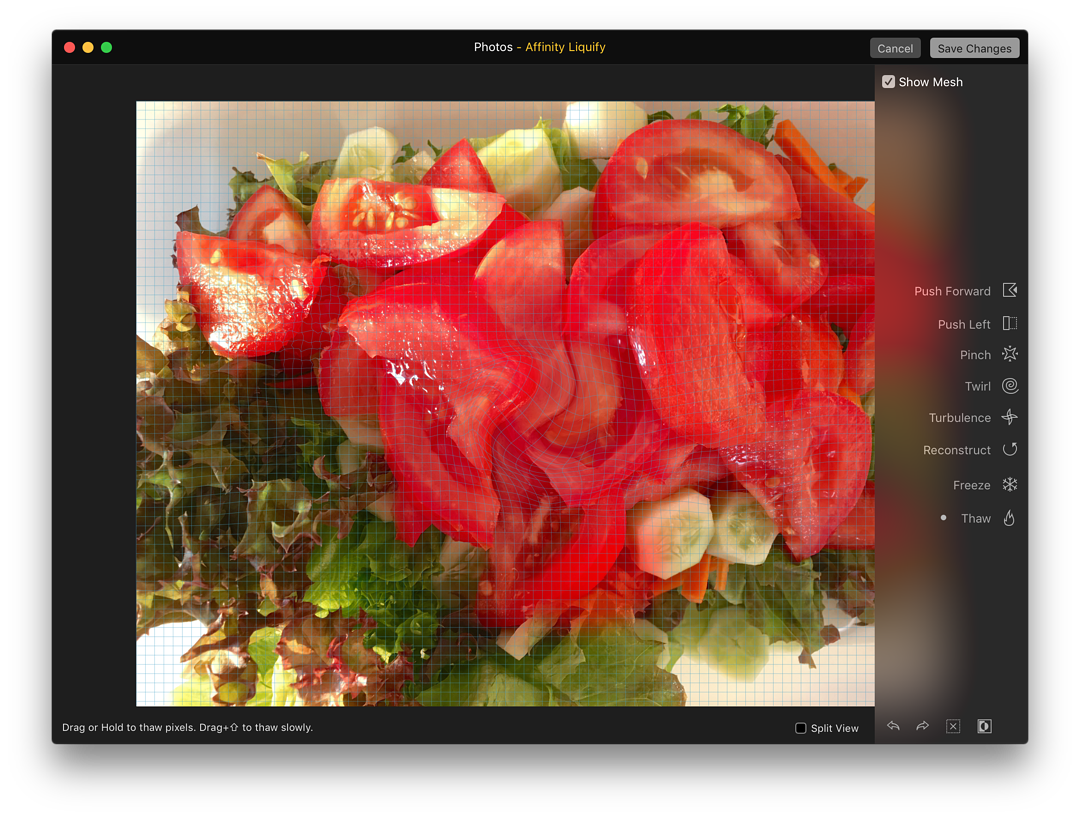Click the Affinity Liquify title text
Screen dimensions: 1080x818
565,47
